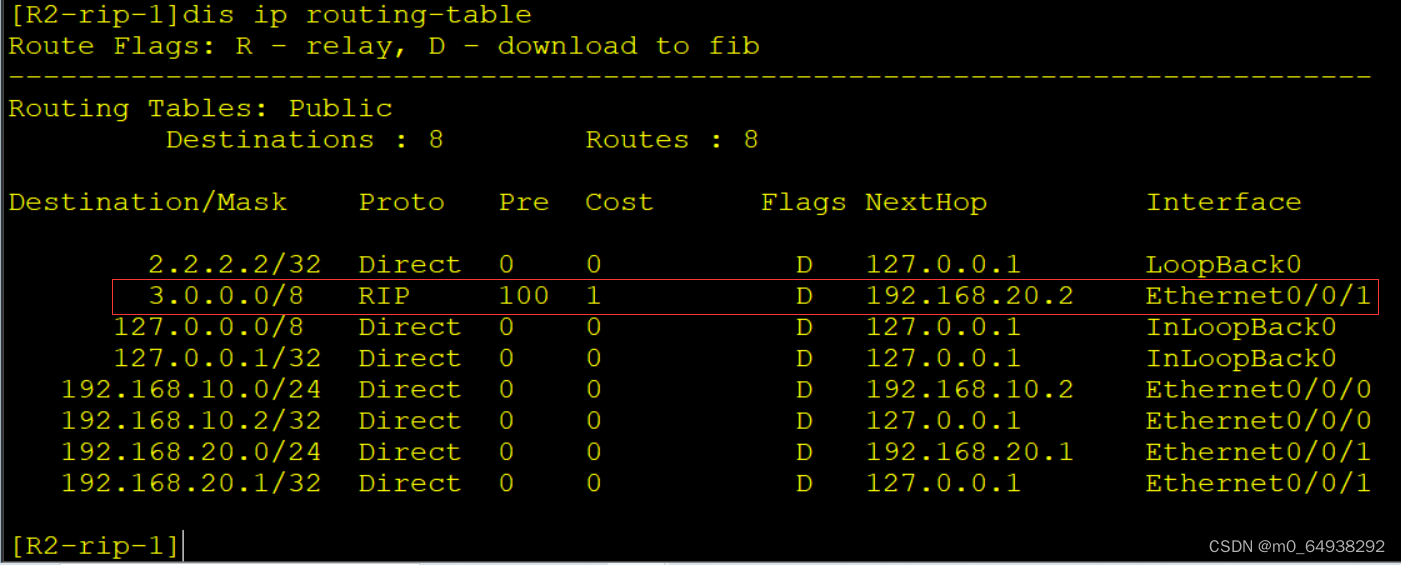Click 'Direct' in the 2.2.2.2/32 row
Viewport: 1401px width, 565px height.
click(410, 265)
